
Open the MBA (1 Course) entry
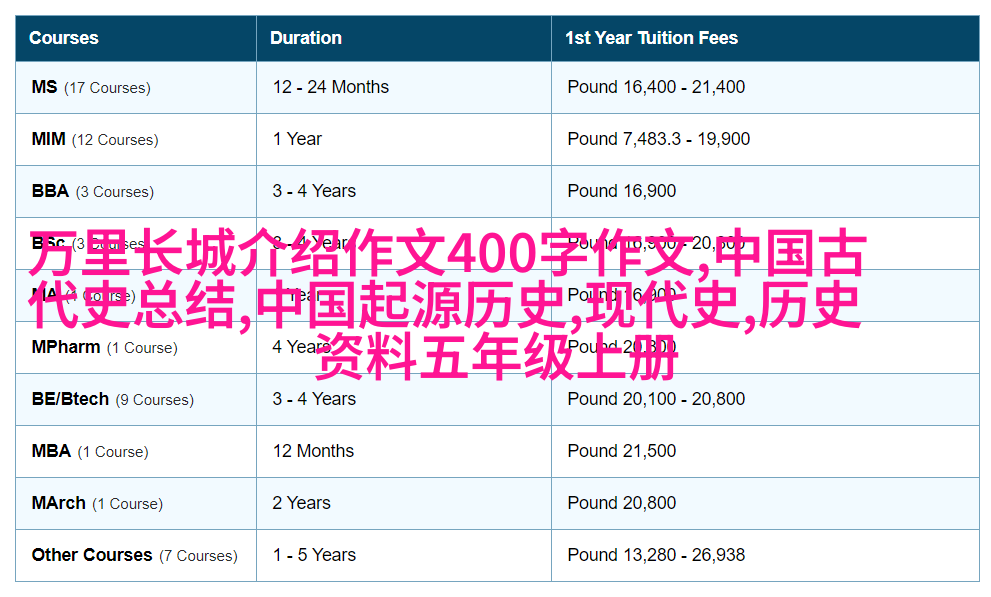point(90,451)
